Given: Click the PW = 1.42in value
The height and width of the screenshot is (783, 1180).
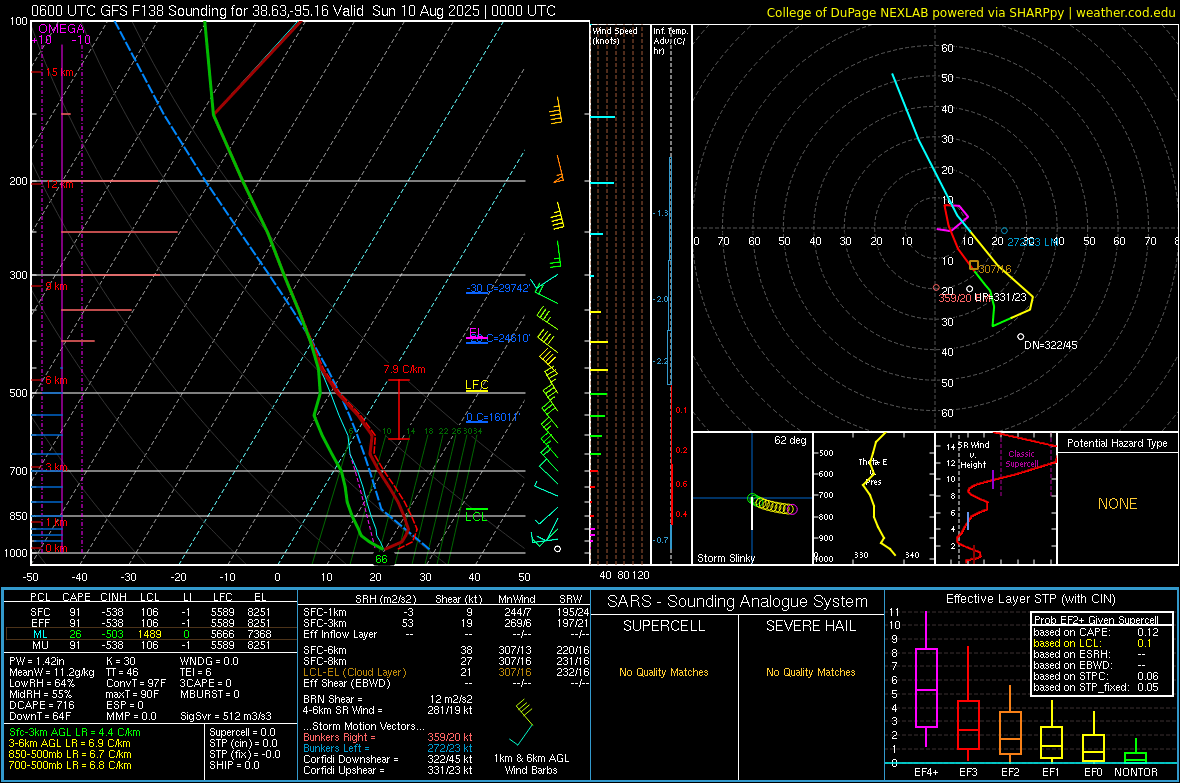Looking at the screenshot, I should (x=37, y=661).
